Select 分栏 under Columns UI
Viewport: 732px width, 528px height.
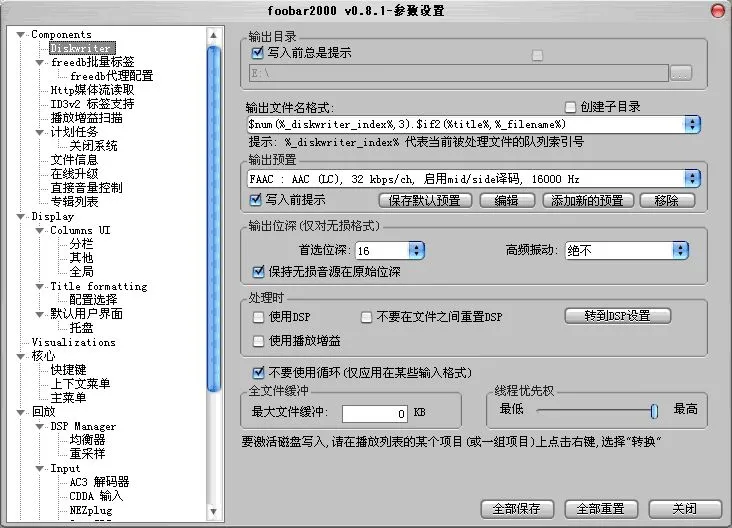tap(81, 244)
